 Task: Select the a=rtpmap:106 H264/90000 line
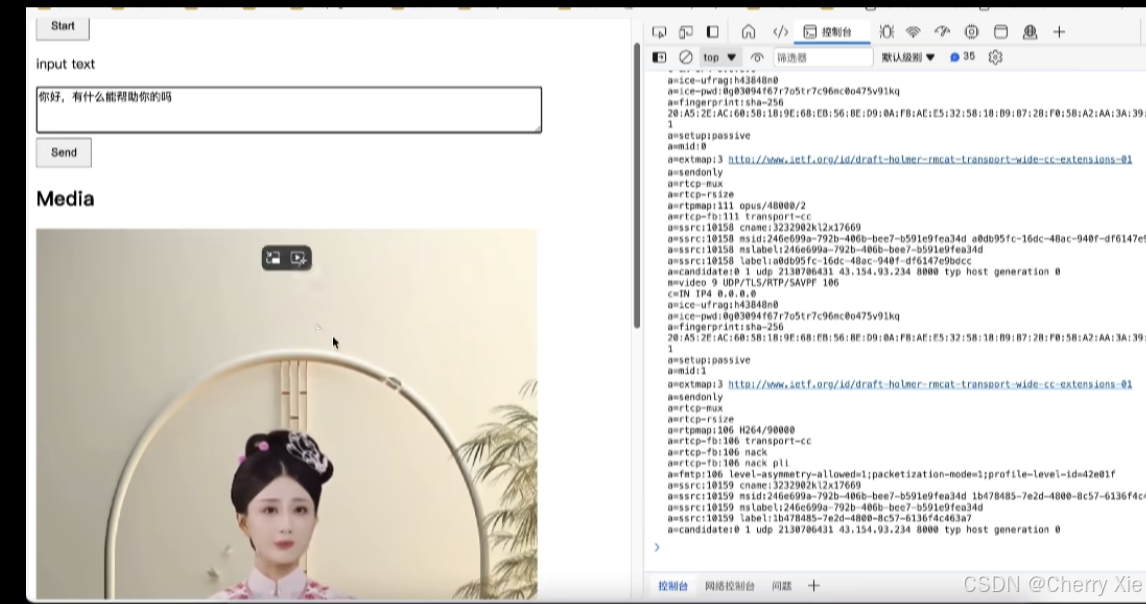point(731,430)
